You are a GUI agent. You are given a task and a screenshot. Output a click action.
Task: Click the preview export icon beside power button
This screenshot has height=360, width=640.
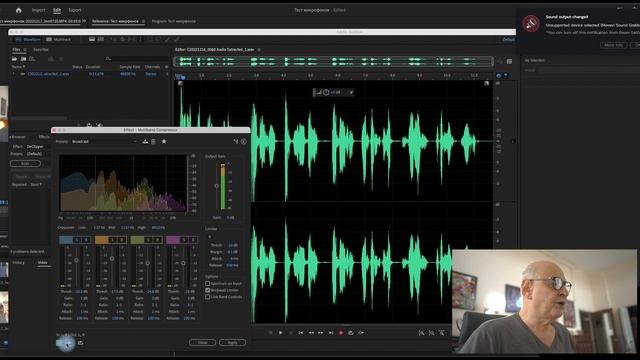tap(80, 343)
